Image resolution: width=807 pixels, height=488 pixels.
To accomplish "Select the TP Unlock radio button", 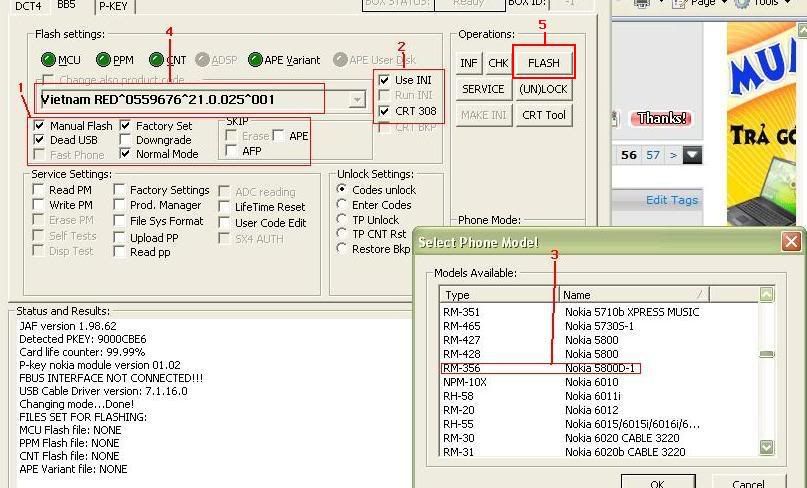I will pyautogui.click(x=341, y=219).
